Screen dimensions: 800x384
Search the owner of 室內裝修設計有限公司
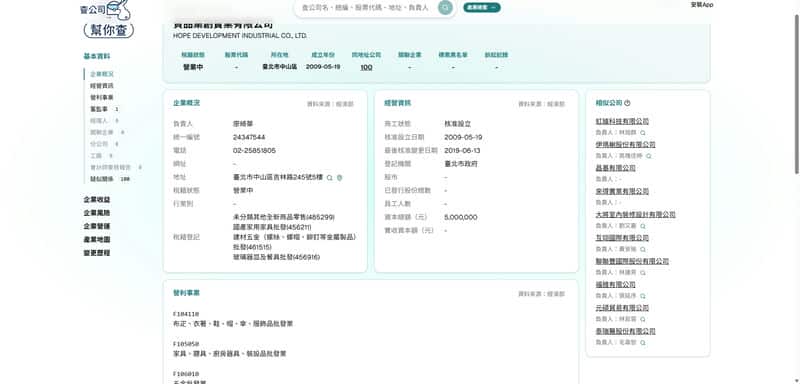click(x=642, y=226)
